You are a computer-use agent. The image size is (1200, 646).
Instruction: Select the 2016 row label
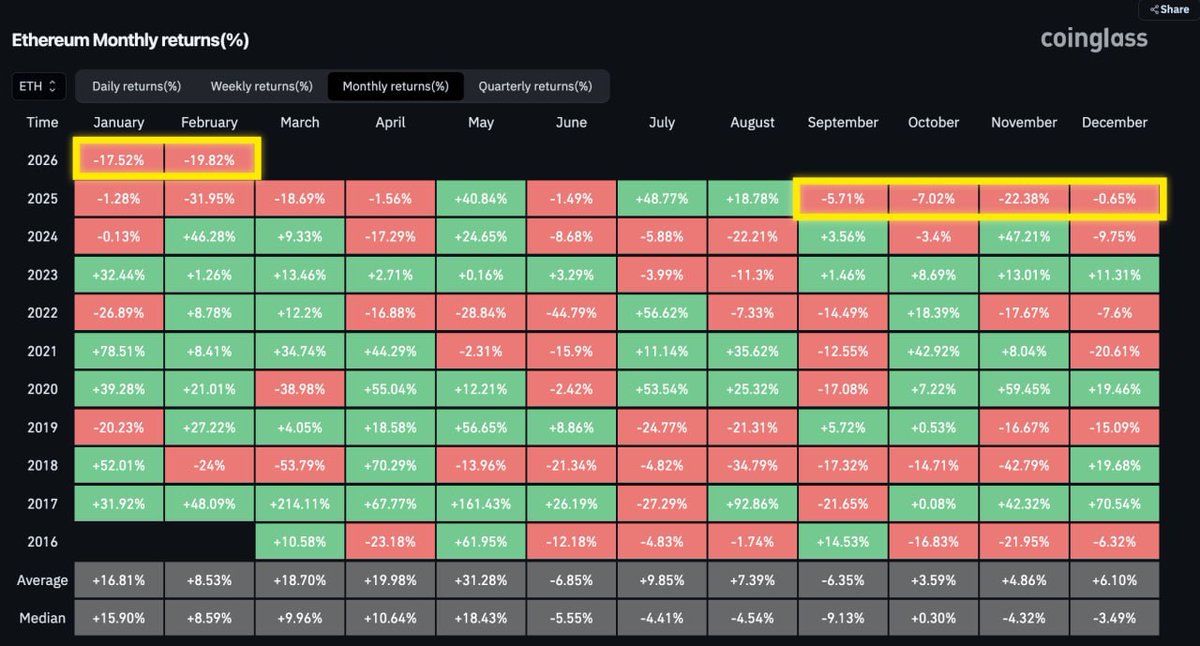tap(42, 541)
